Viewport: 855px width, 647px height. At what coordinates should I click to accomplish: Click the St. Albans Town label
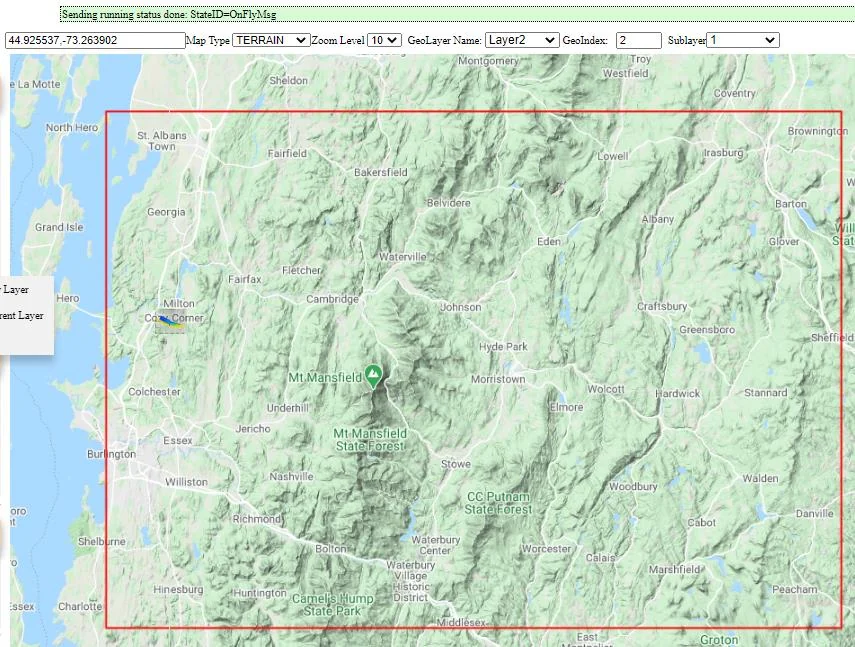pyautogui.click(x=162, y=141)
